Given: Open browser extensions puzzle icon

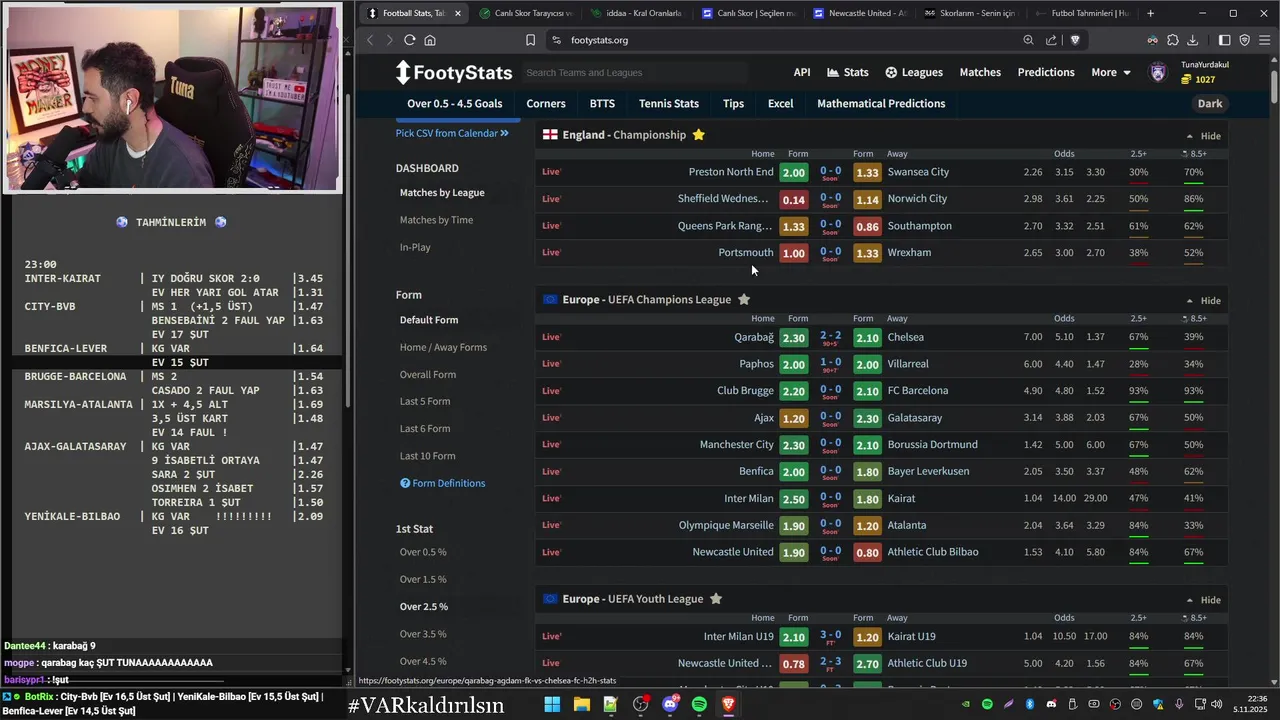Looking at the screenshot, I should 1173,40.
